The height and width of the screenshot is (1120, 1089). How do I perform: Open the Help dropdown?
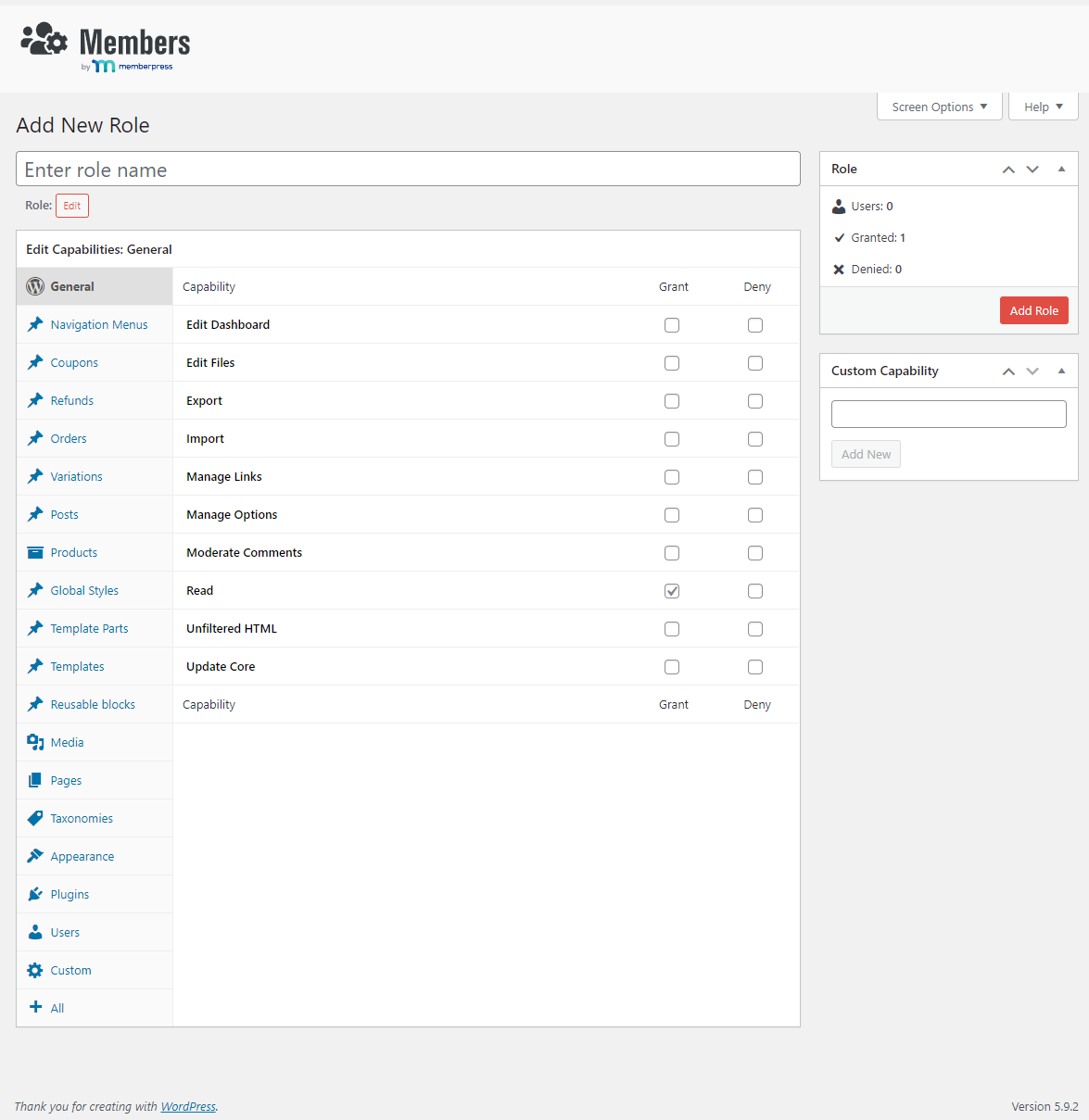(x=1044, y=107)
